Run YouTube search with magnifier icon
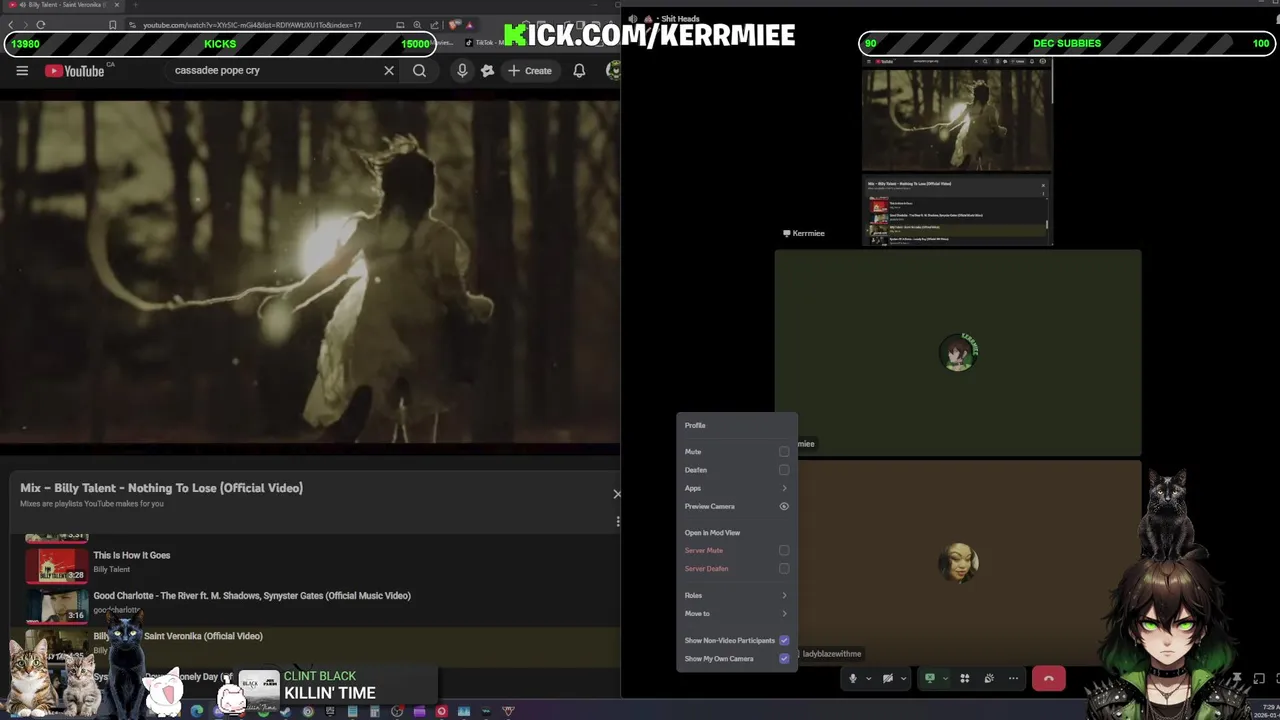The width and height of the screenshot is (1280, 720). click(x=420, y=71)
